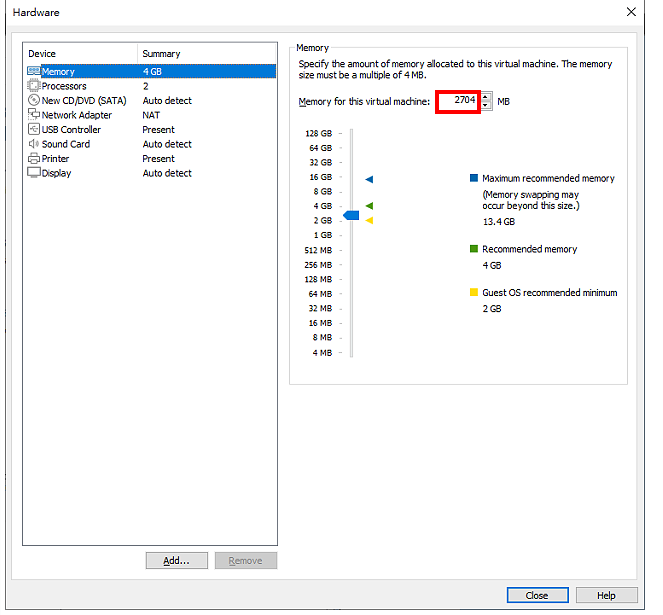The image size is (663, 615).
Task: Increase memory with spinner up arrow
Action: coord(486,97)
